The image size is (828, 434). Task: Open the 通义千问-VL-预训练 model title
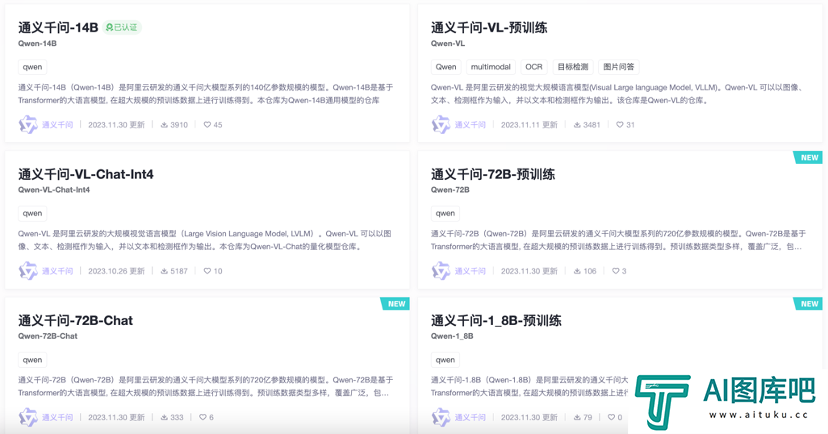489,27
